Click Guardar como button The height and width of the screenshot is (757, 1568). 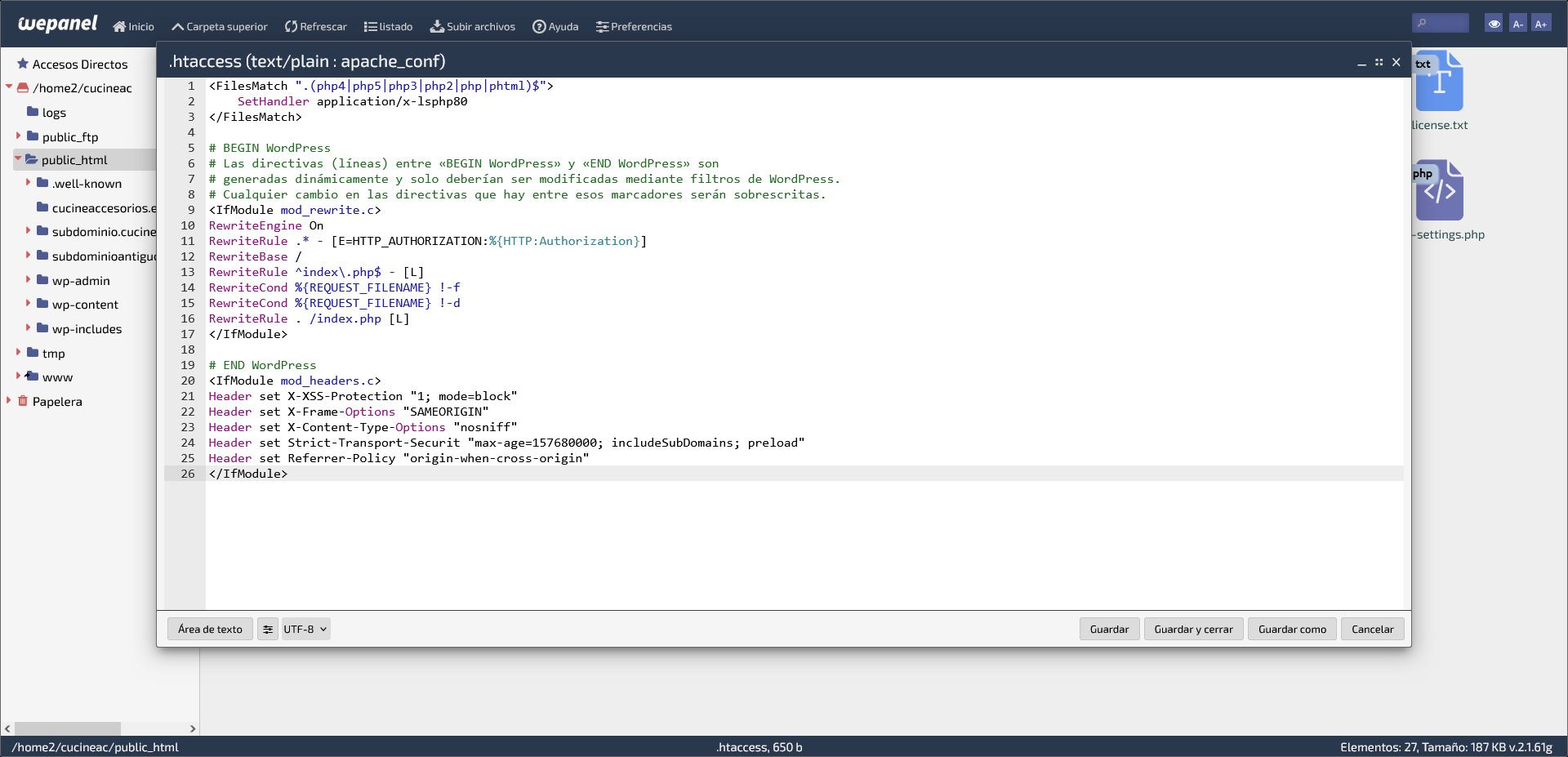pyautogui.click(x=1292, y=629)
